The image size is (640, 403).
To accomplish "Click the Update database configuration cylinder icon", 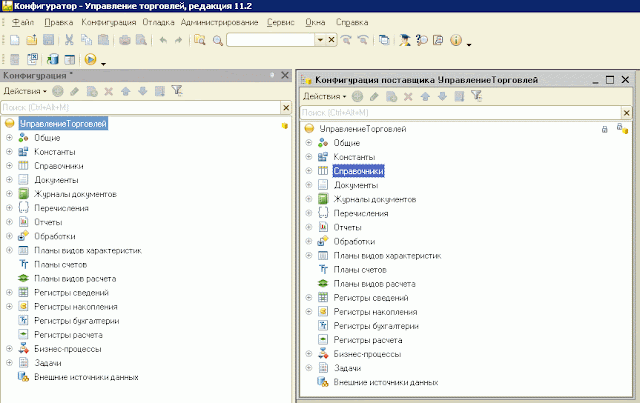I will click(53, 60).
